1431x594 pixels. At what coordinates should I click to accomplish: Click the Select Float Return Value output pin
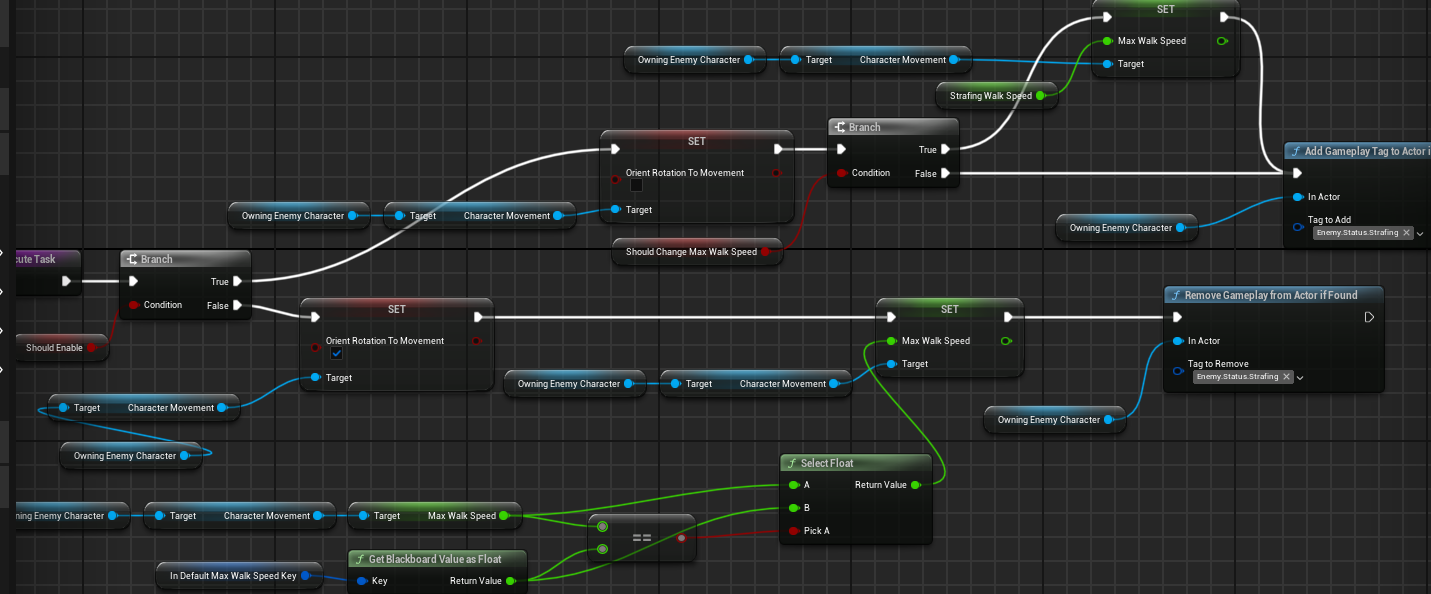(x=912, y=485)
